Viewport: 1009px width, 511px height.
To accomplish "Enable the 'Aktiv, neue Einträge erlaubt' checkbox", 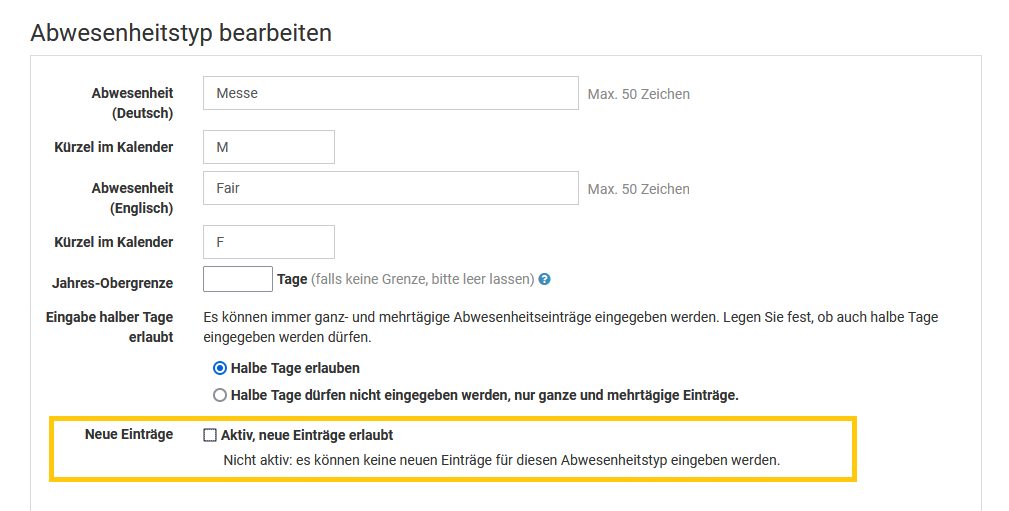I will pos(210,435).
